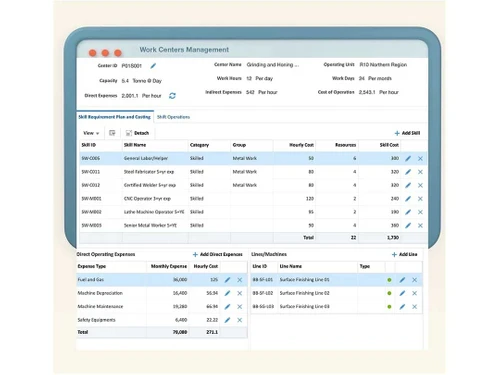The height and width of the screenshot is (375, 500).
Task: Click green status dot of Line 02
Action: coord(389,293)
